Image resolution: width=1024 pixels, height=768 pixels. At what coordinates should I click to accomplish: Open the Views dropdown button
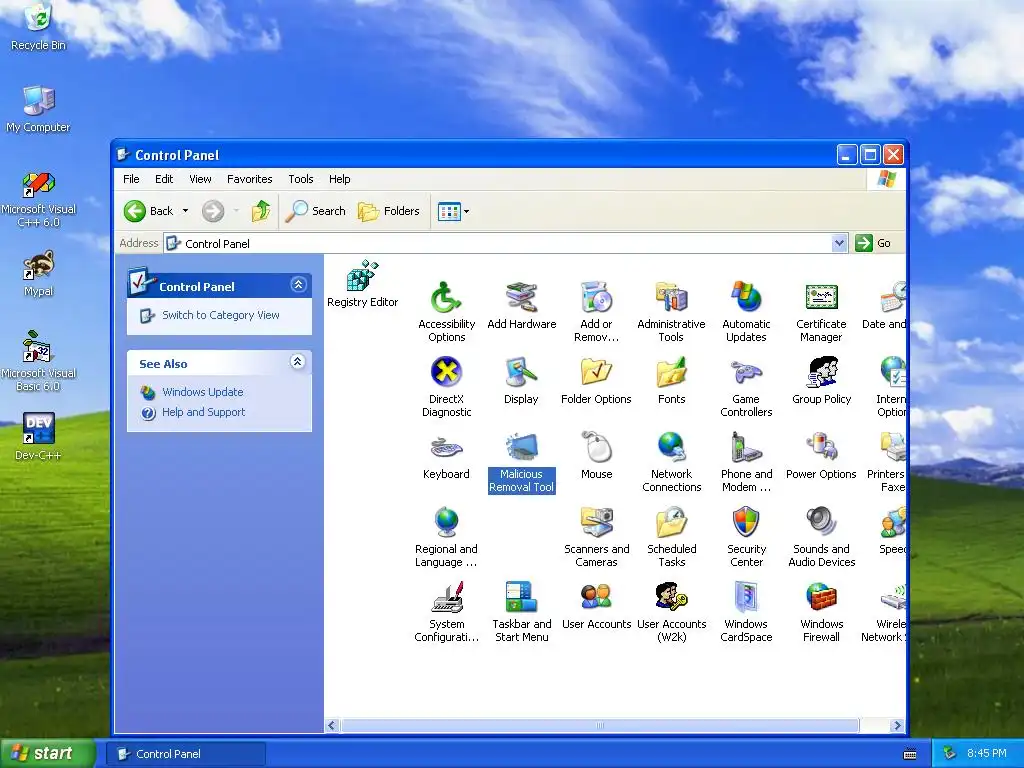[x=453, y=211]
